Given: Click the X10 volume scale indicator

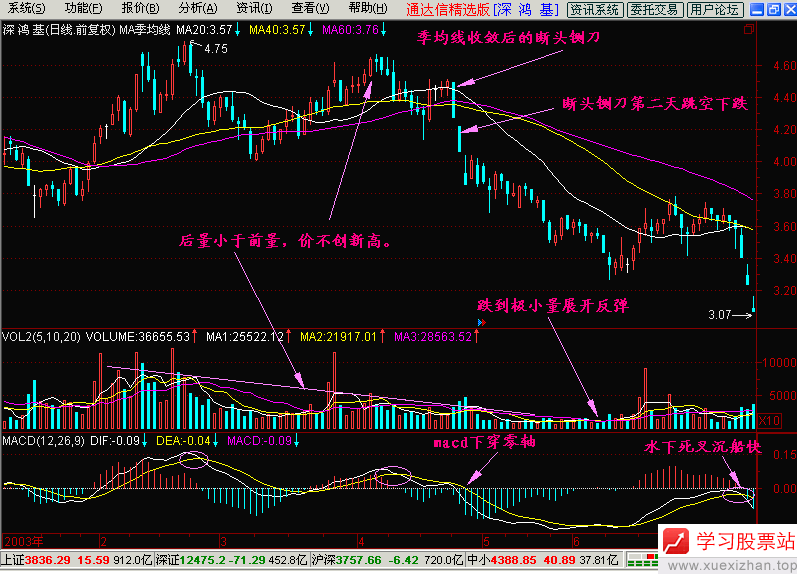Looking at the screenshot, I should [x=769, y=420].
